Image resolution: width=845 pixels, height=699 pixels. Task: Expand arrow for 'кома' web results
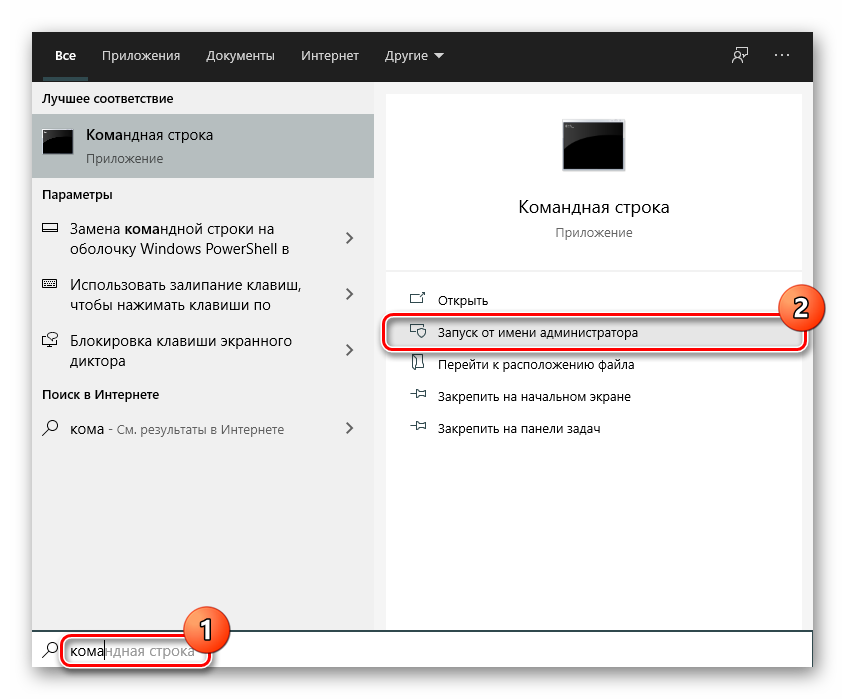click(349, 428)
